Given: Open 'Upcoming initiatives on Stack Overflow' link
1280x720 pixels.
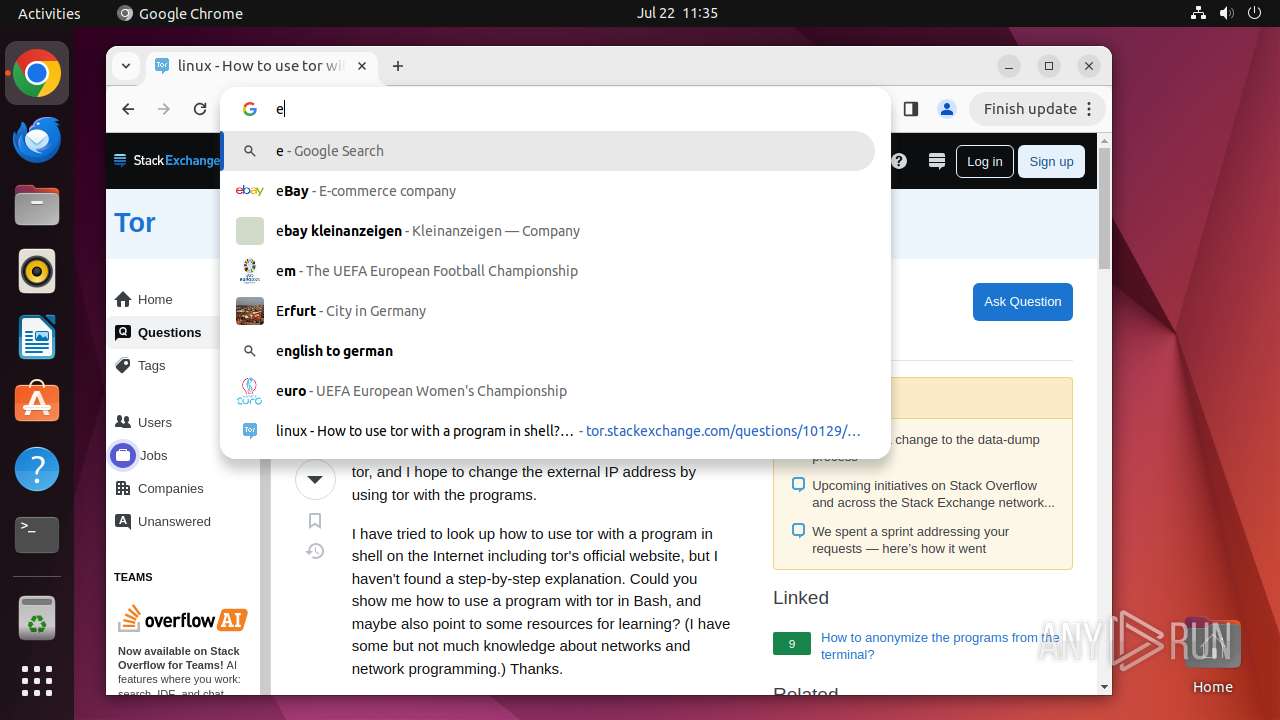Looking at the screenshot, I should click(933, 494).
